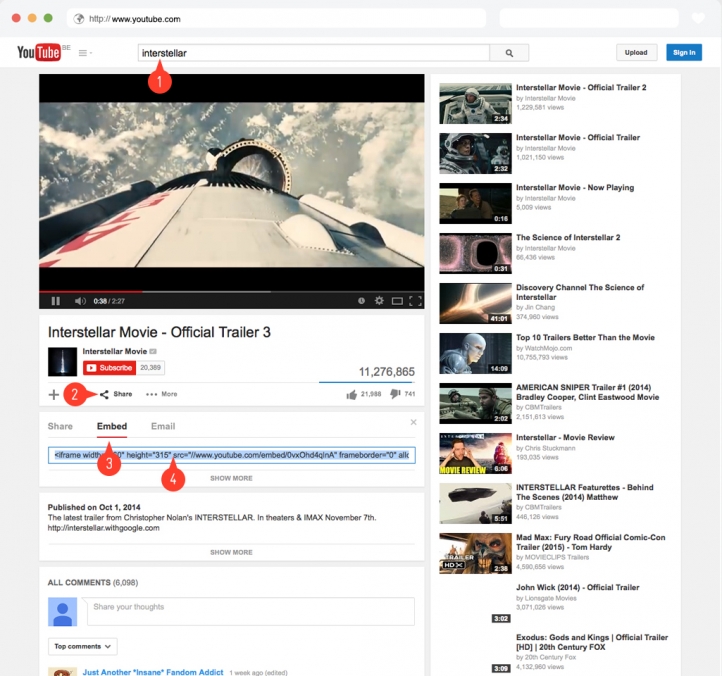The width and height of the screenshot is (722, 676).
Task: Click the heart icon in browser bar
Action: pos(698,18)
